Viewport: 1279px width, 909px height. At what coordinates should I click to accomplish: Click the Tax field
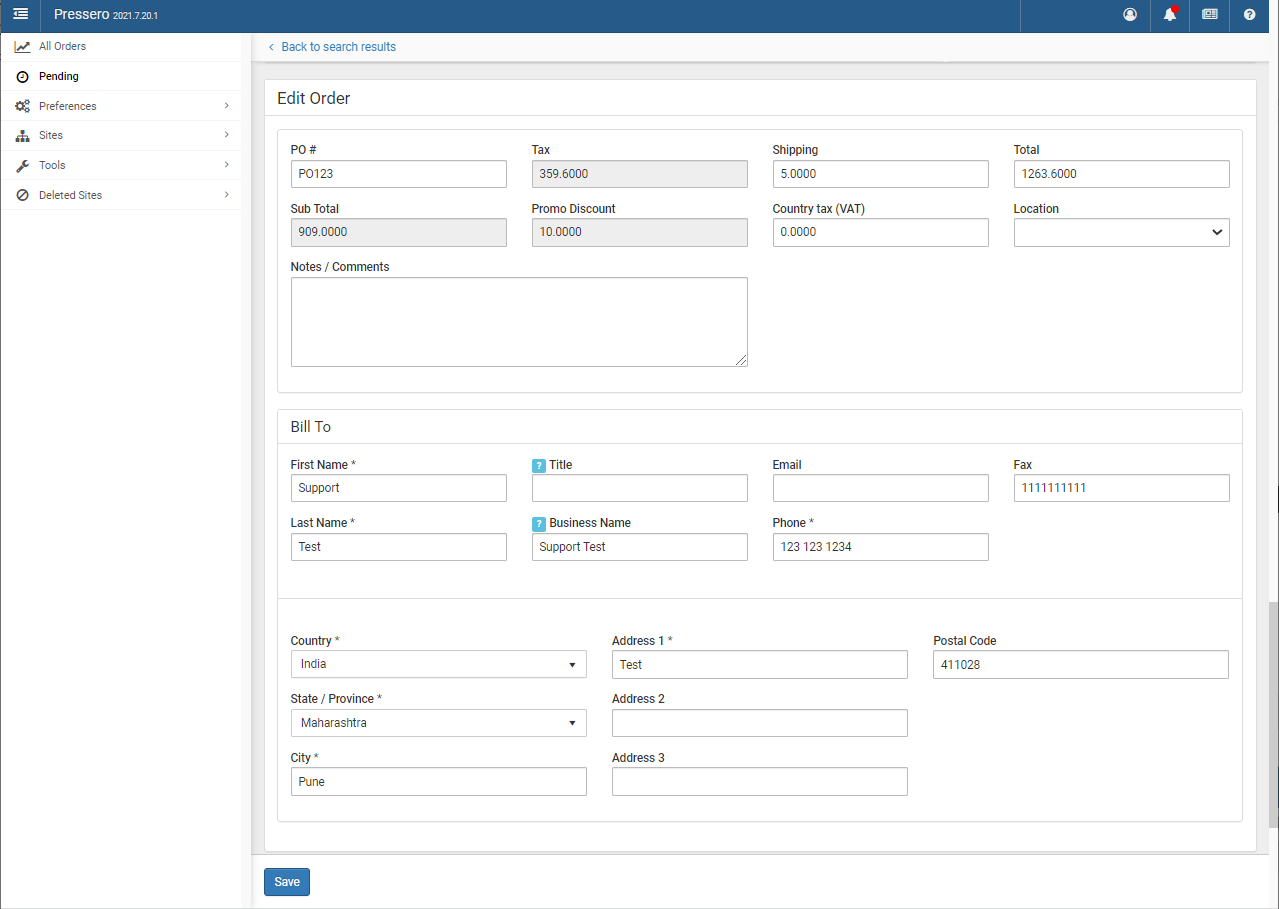639,174
